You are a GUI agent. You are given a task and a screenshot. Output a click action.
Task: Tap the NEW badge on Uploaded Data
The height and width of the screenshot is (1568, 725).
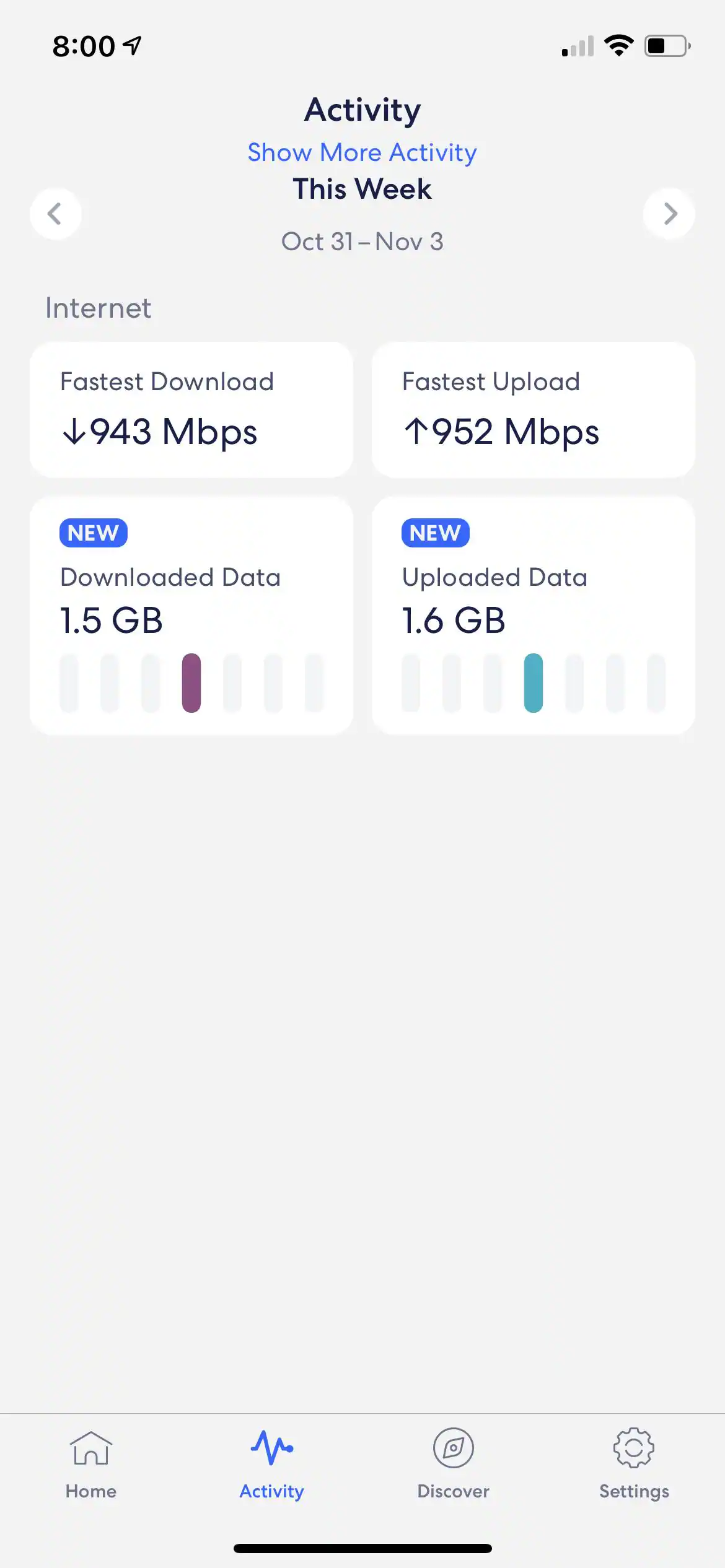(x=435, y=533)
